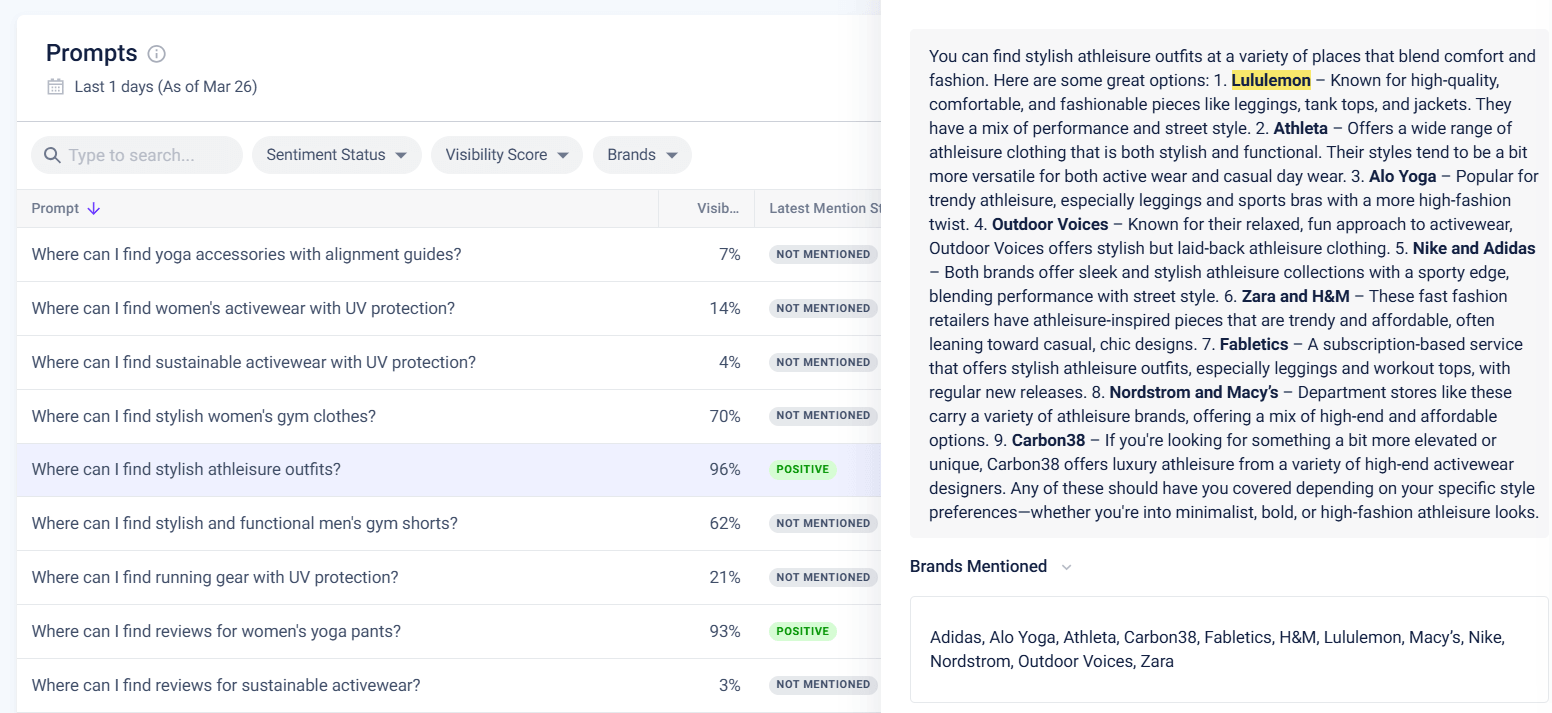Click the 62% visibility value
The height and width of the screenshot is (713, 1552).
(725, 523)
